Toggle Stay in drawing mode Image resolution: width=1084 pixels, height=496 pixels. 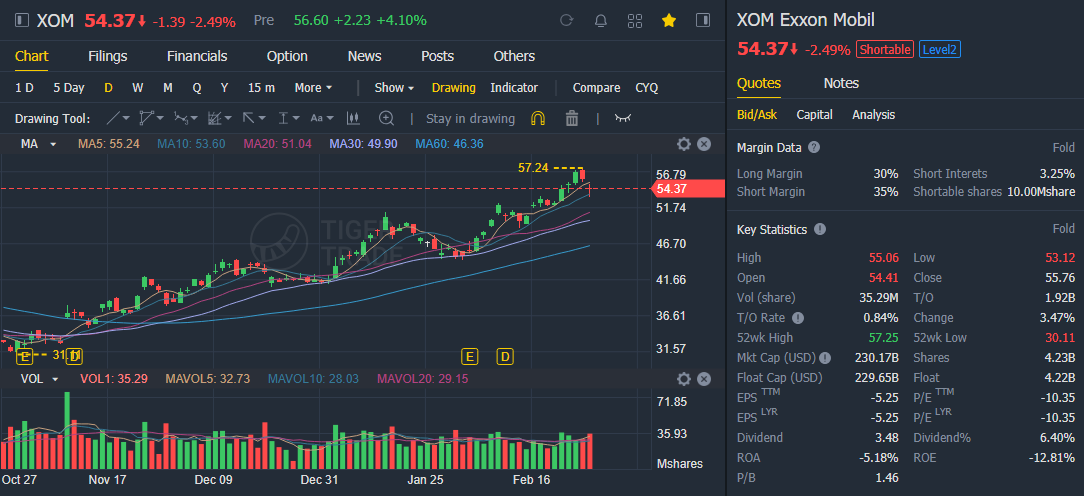pyautogui.click(x=470, y=118)
